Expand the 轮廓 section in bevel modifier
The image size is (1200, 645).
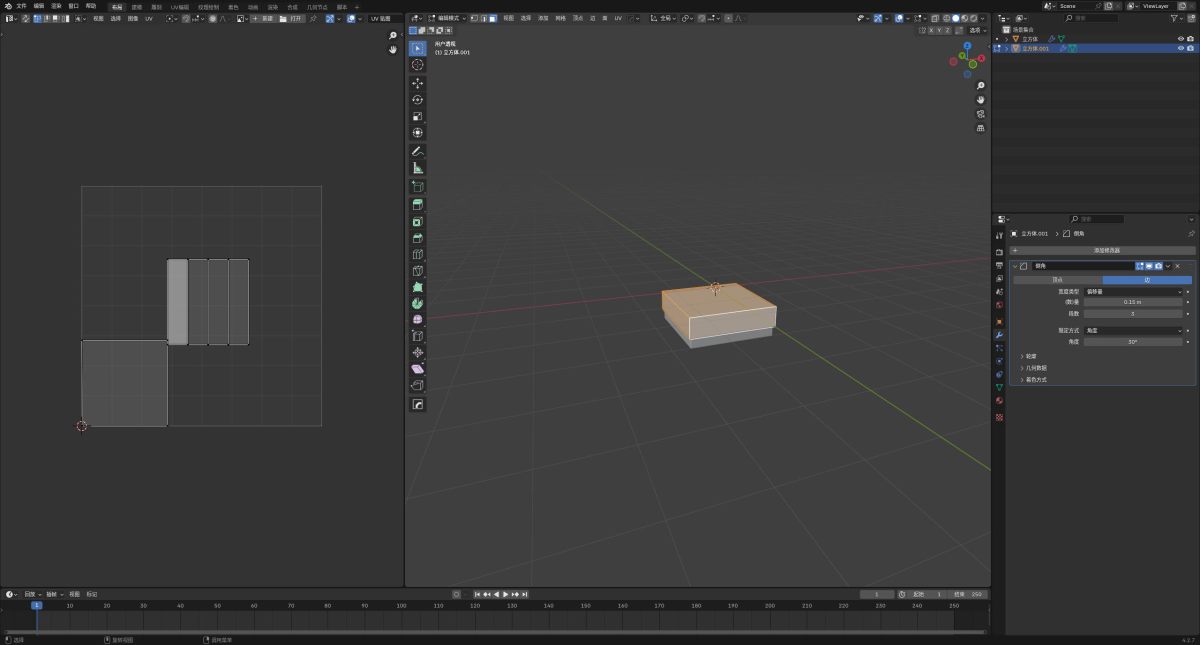pyautogui.click(x=1031, y=356)
